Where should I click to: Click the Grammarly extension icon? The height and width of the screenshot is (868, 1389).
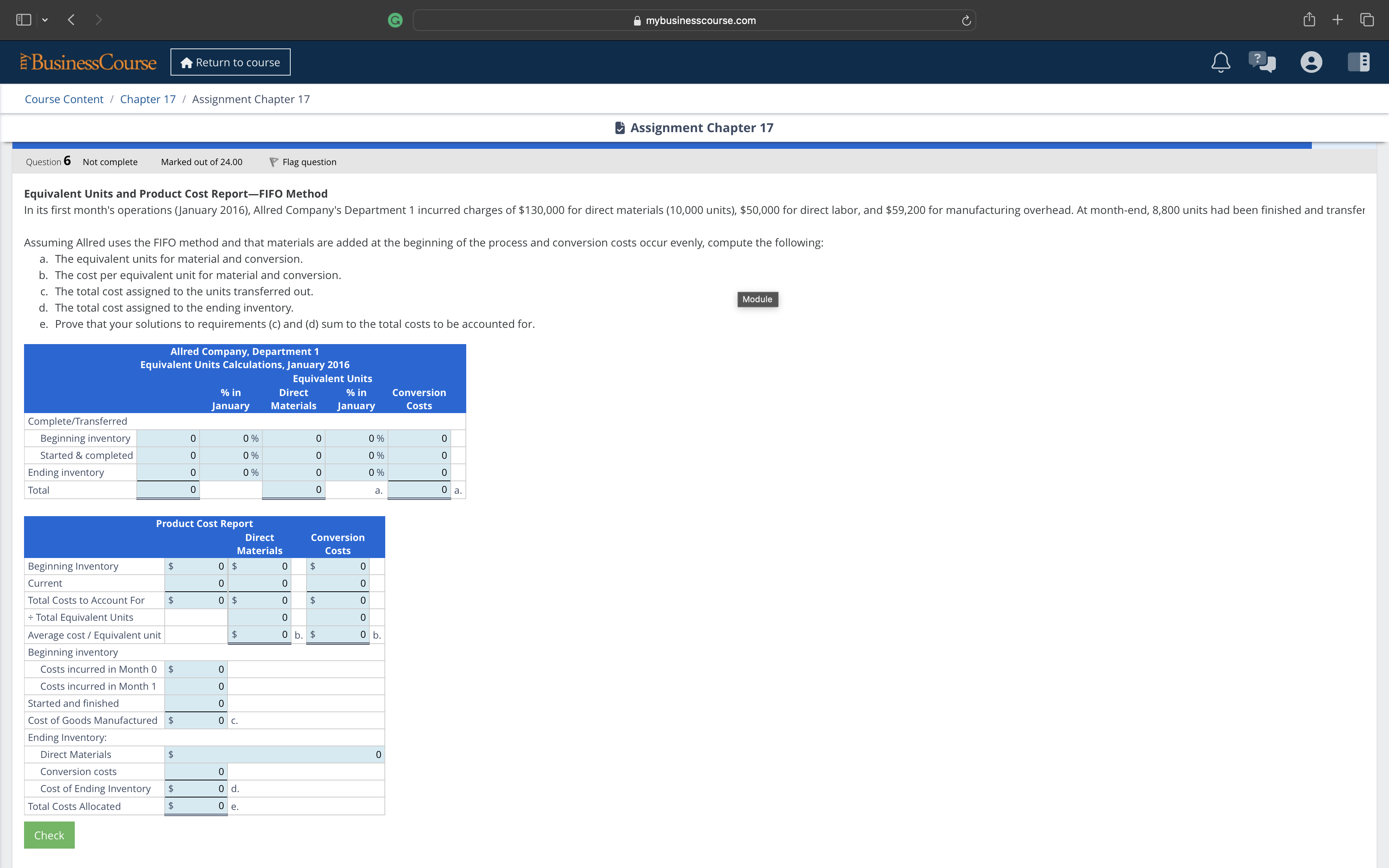[395, 21]
